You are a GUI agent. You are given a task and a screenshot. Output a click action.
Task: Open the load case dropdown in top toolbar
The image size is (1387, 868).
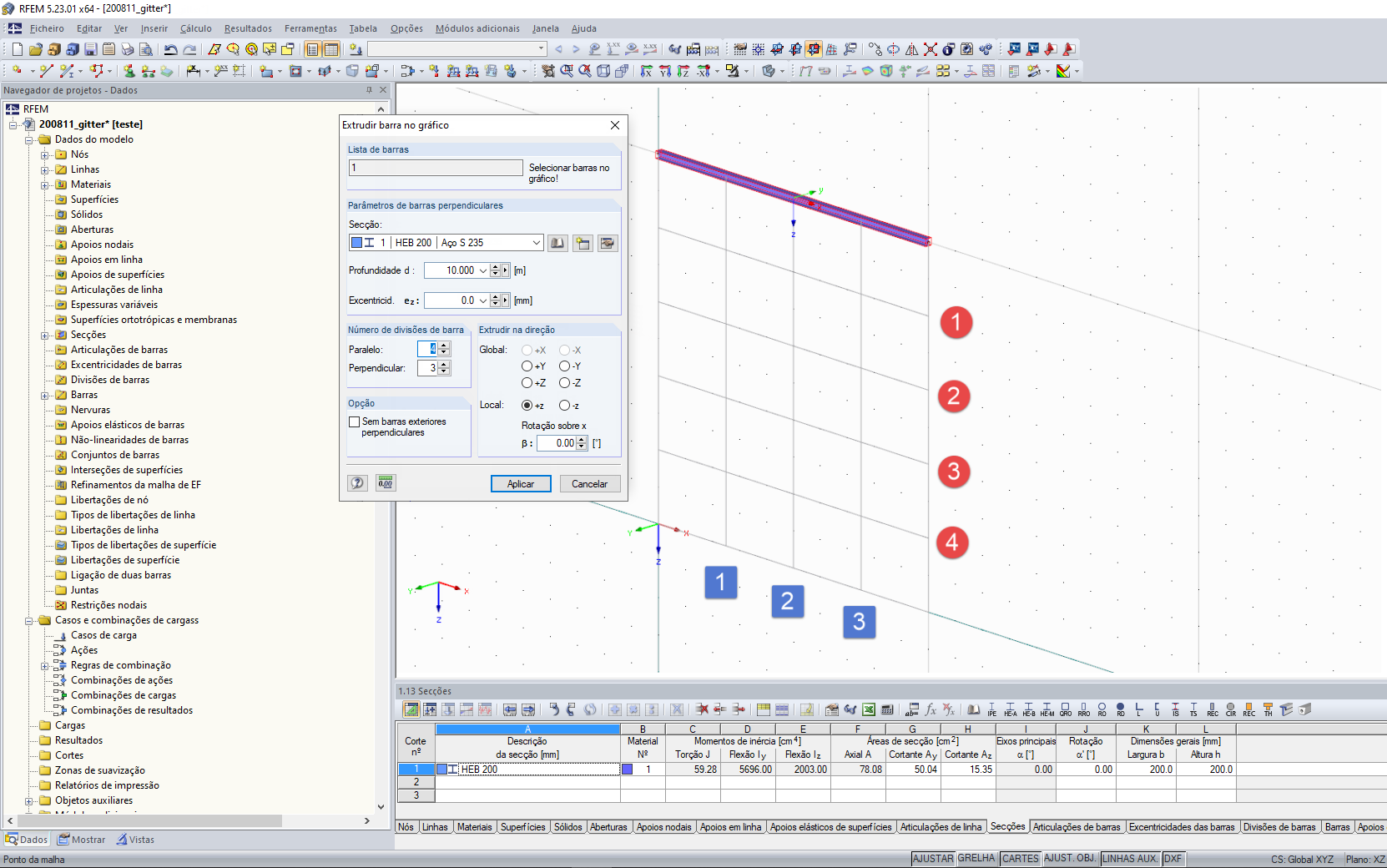[541, 49]
